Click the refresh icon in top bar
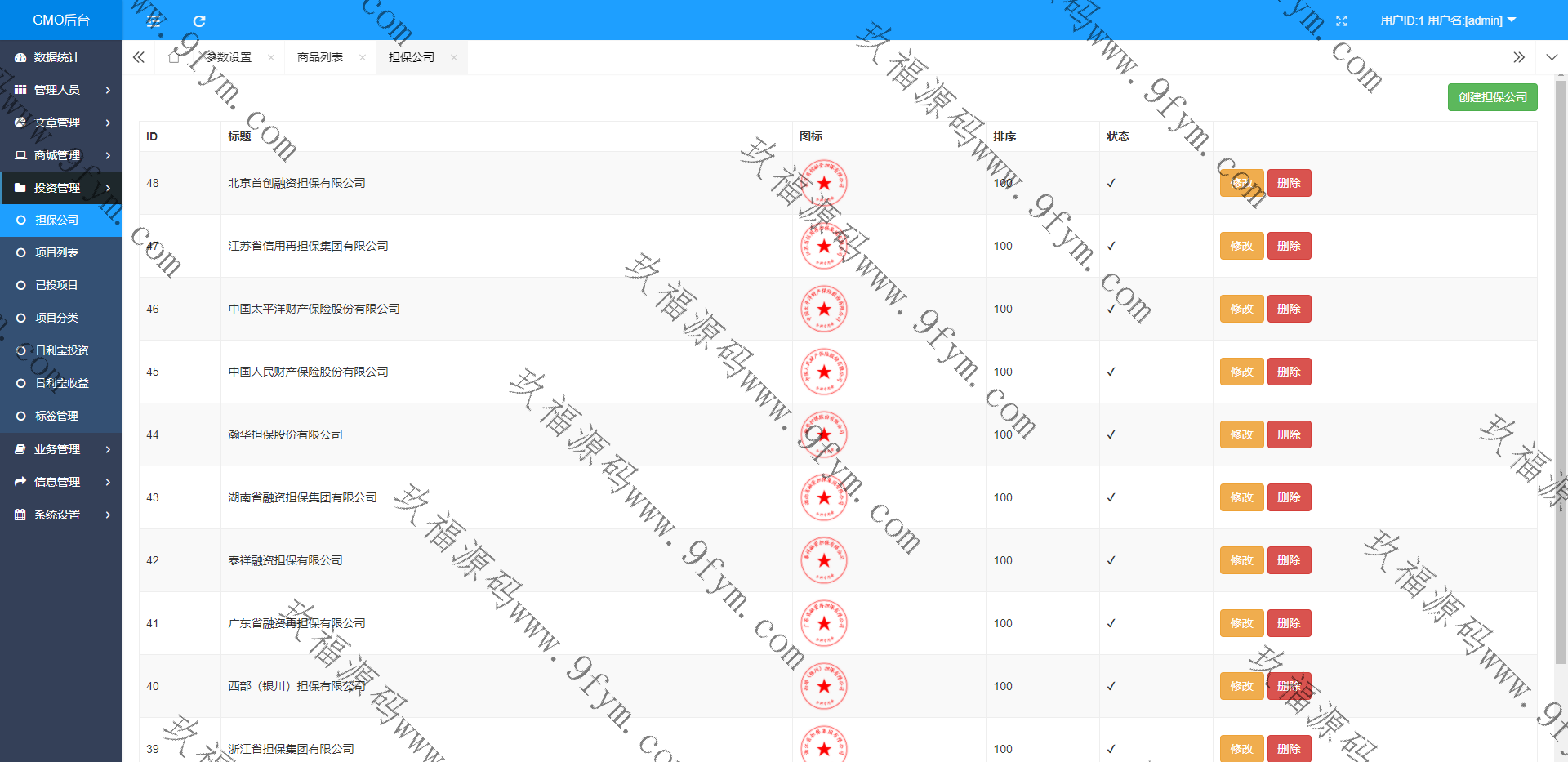Screen dimensions: 1568x762 [x=199, y=20]
